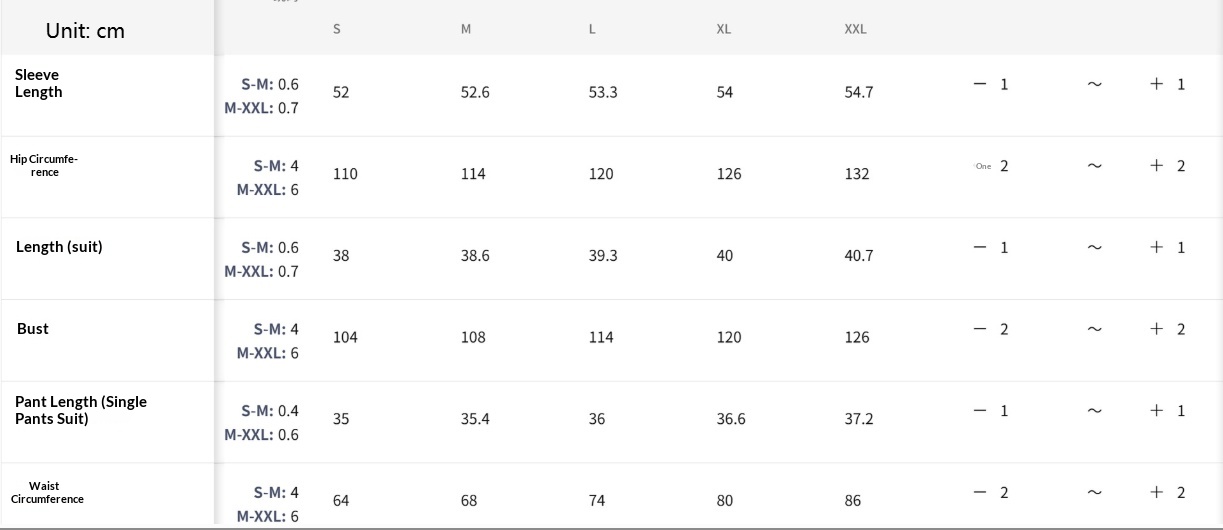Click the Waist Circumference value 64 for S
Viewport: 1223px width, 530px height.
click(x=341, y=501)
